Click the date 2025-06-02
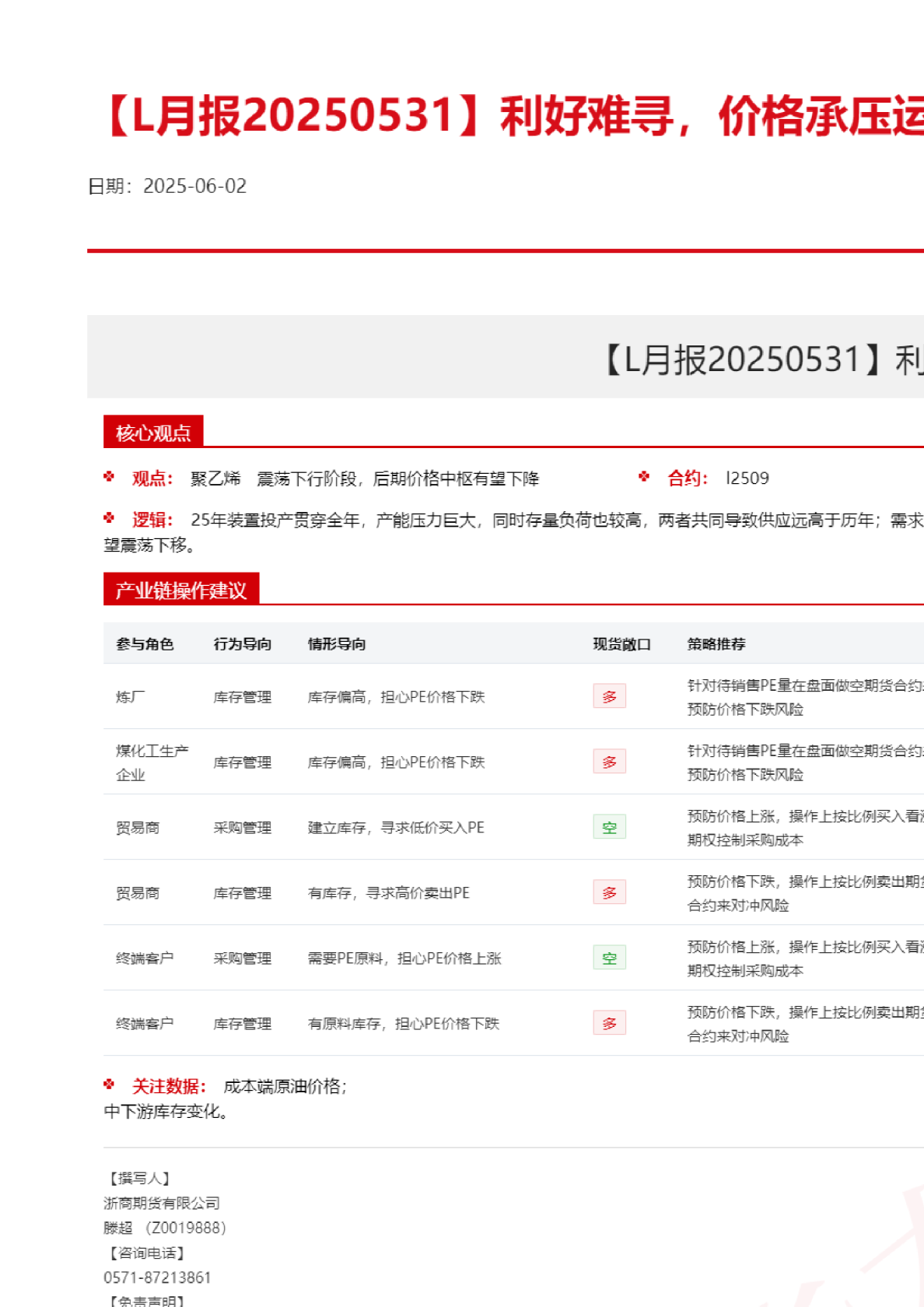This screenshot has width=924, height=1307. [194, 187]
